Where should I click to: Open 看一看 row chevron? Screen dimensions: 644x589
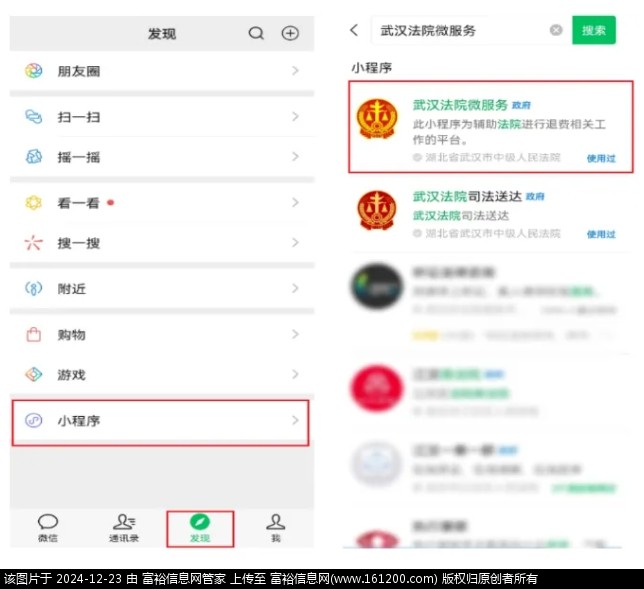295,202
